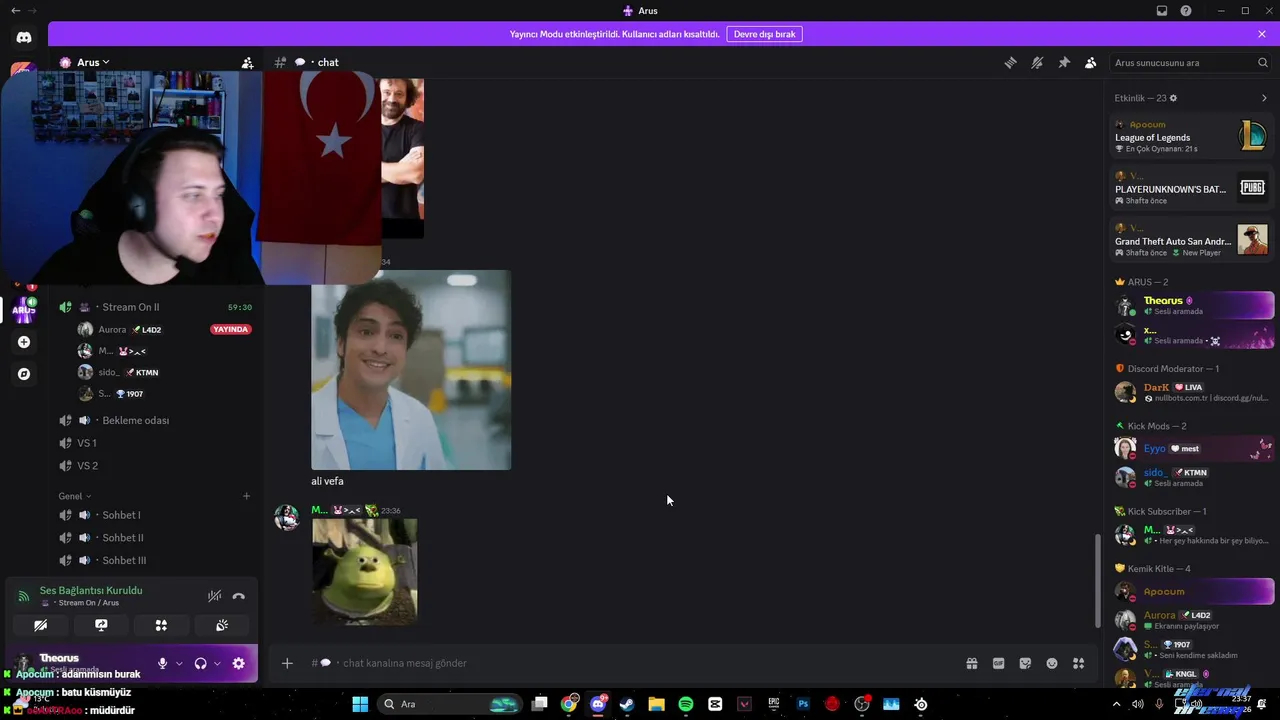This screenshot has width=1280, height=720.
Task: Select member Theorus in the ARUS list
Action: [1193, 305]
